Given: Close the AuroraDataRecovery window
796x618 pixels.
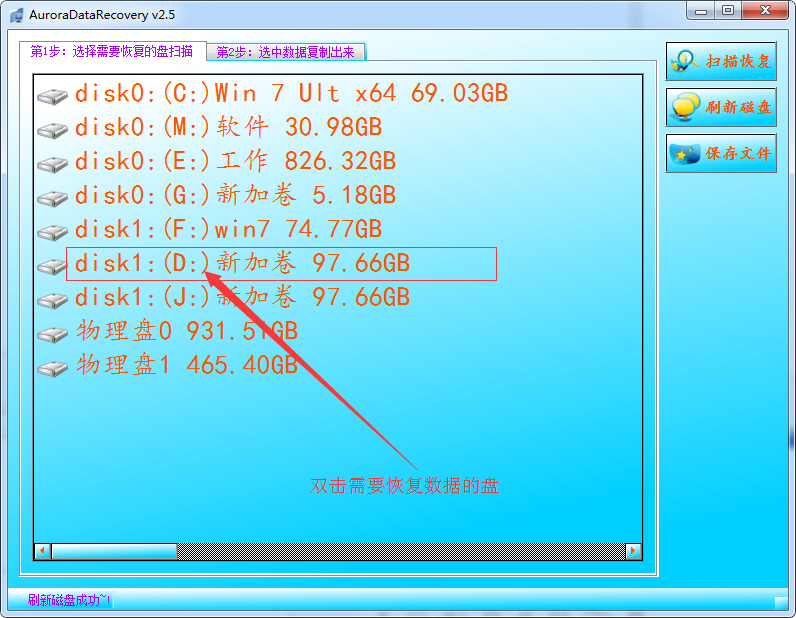Looking at the screenshot, I should tap(765, 11).
